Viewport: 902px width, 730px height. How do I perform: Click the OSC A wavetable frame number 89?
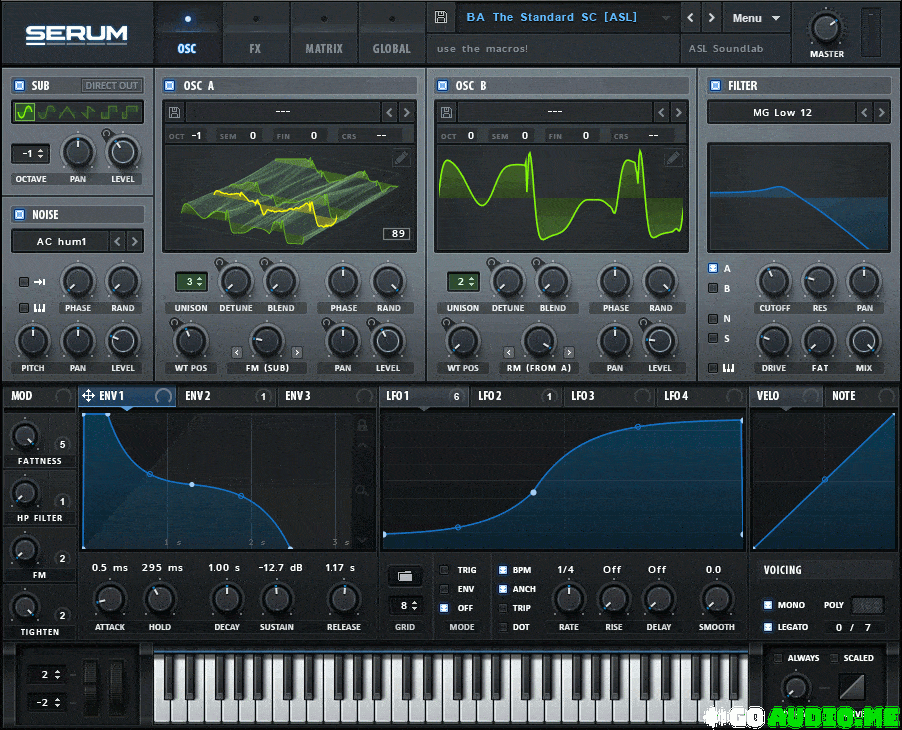pyautogui.click(x=398, y=234)
